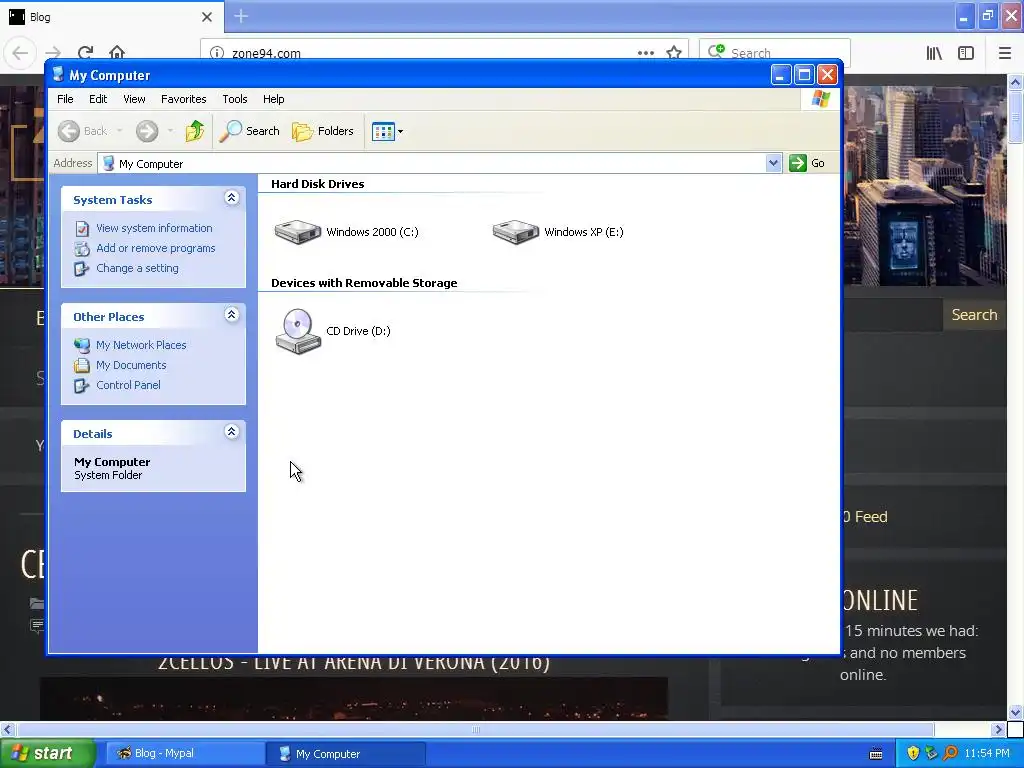
Task: Reload page in Mypal browser
Action: pyautogui.click(x=86, y=52)
